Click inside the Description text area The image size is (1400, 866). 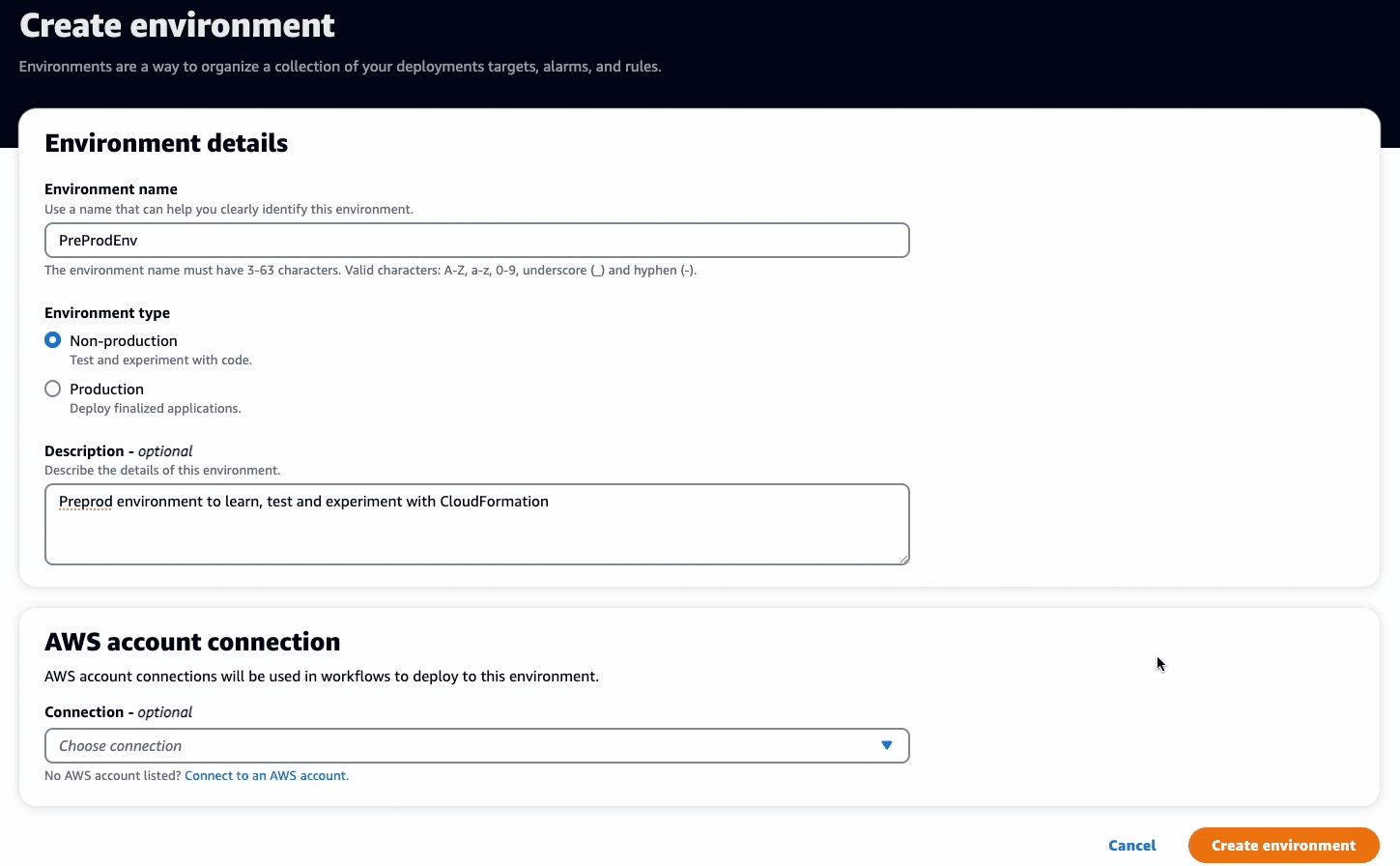[476, 524]
